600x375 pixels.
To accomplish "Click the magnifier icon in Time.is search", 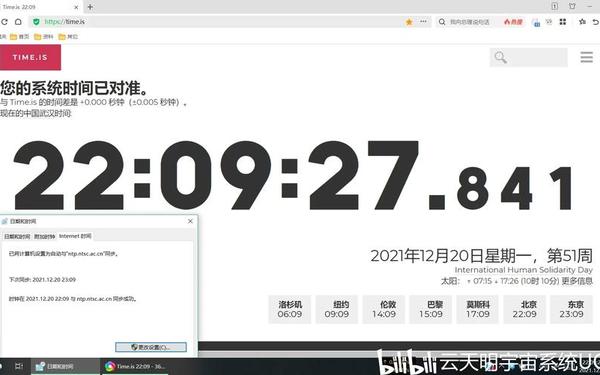I will pyautogui.click(x=500, y=57).
